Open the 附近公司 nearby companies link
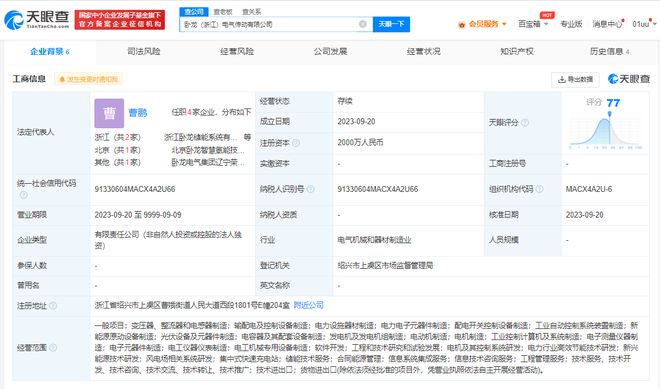Viewport: 660px width, 389px height. 309,305
